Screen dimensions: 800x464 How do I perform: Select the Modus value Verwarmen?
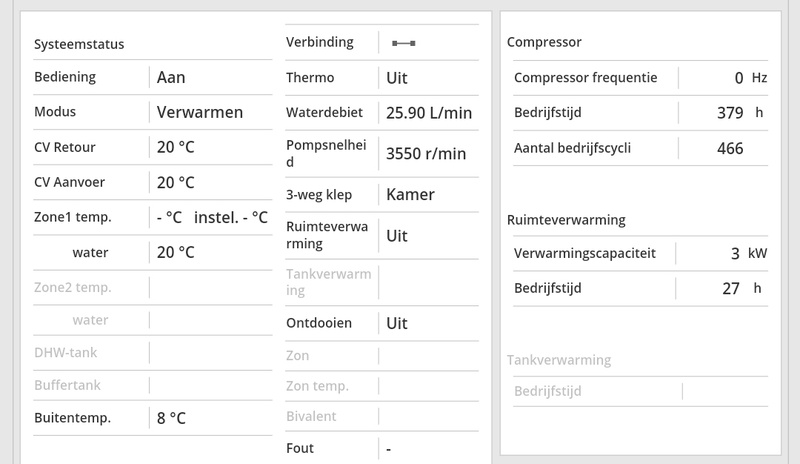pos(200,112)
